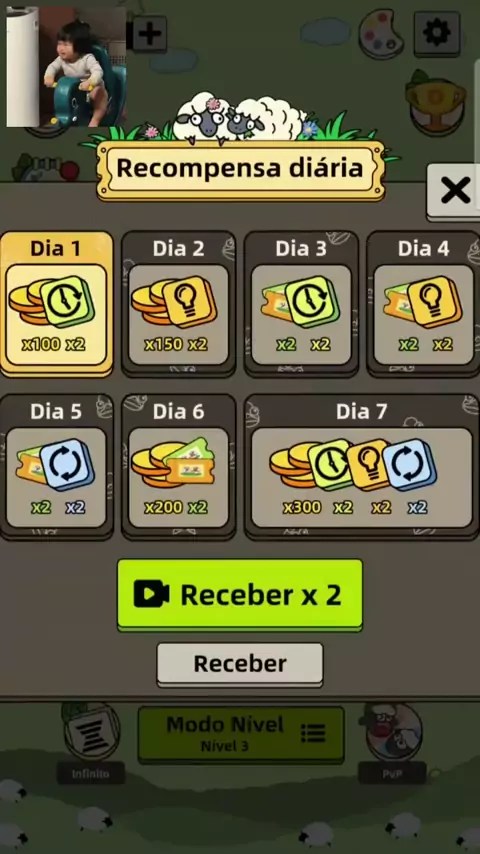Screen dimensions: 480x854
Task: Open the level list icon
Action: click(x=313, y=733)
